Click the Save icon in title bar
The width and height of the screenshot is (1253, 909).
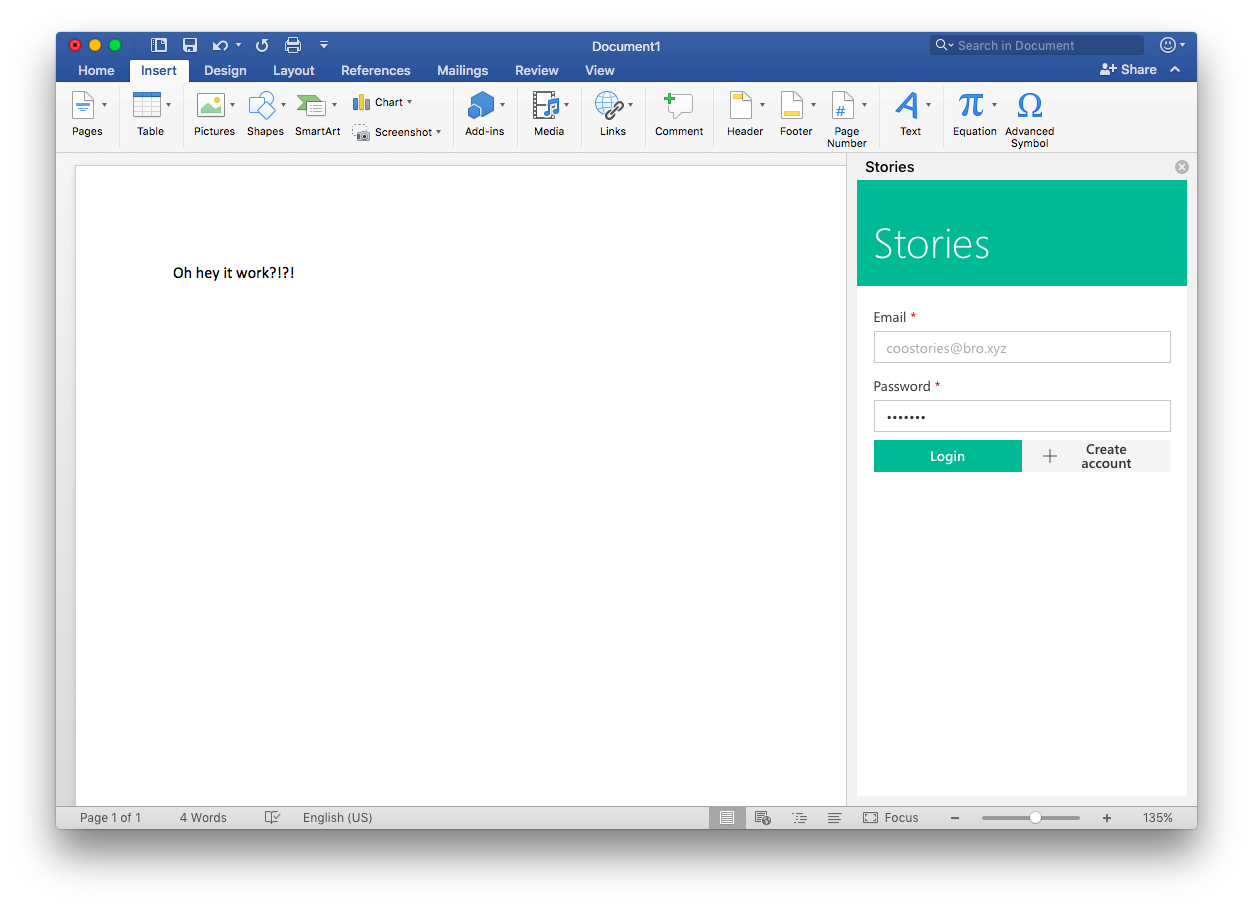coord(190,45)
